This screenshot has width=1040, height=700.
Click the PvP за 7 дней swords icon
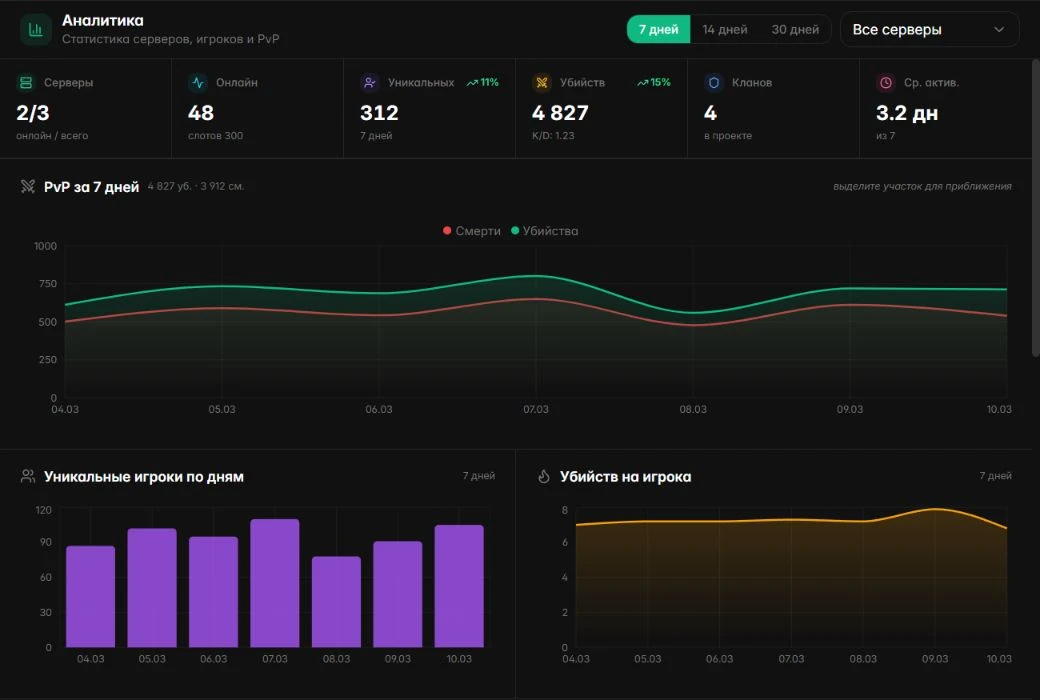click(28, 186)
